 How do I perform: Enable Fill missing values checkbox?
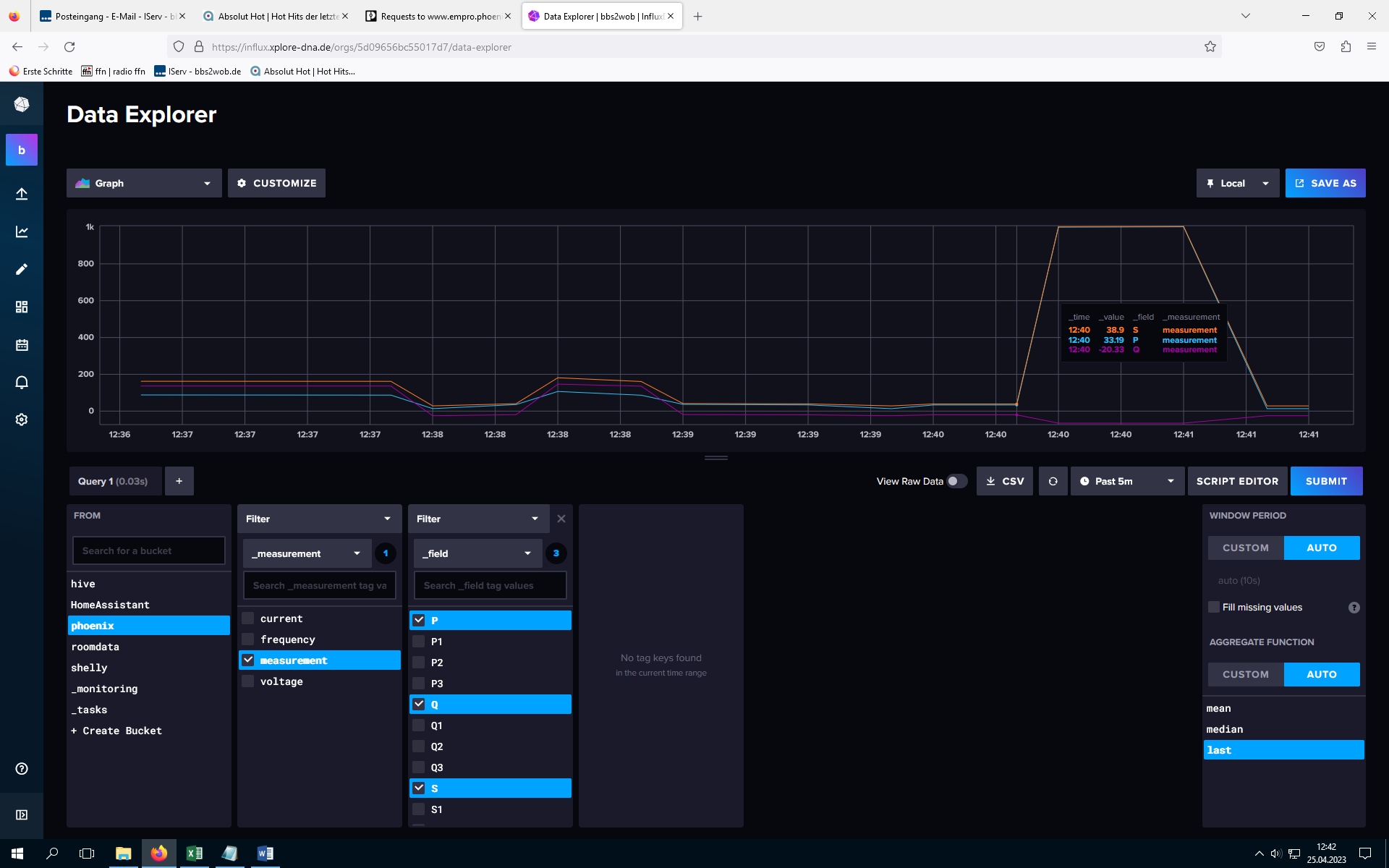(x=1214, y=607)
